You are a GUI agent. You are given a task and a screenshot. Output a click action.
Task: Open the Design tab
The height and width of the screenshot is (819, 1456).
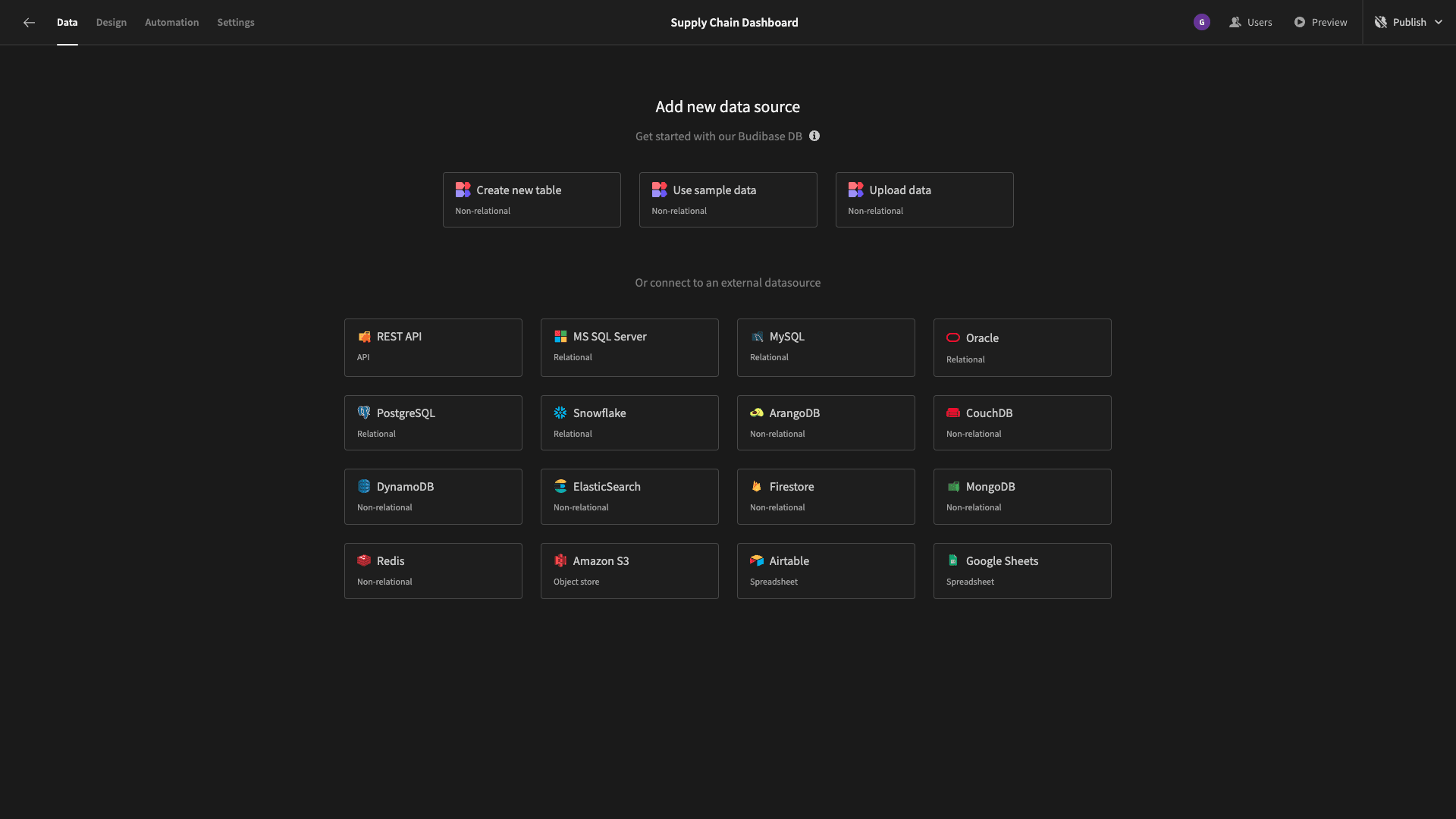(x=111, y=22)
